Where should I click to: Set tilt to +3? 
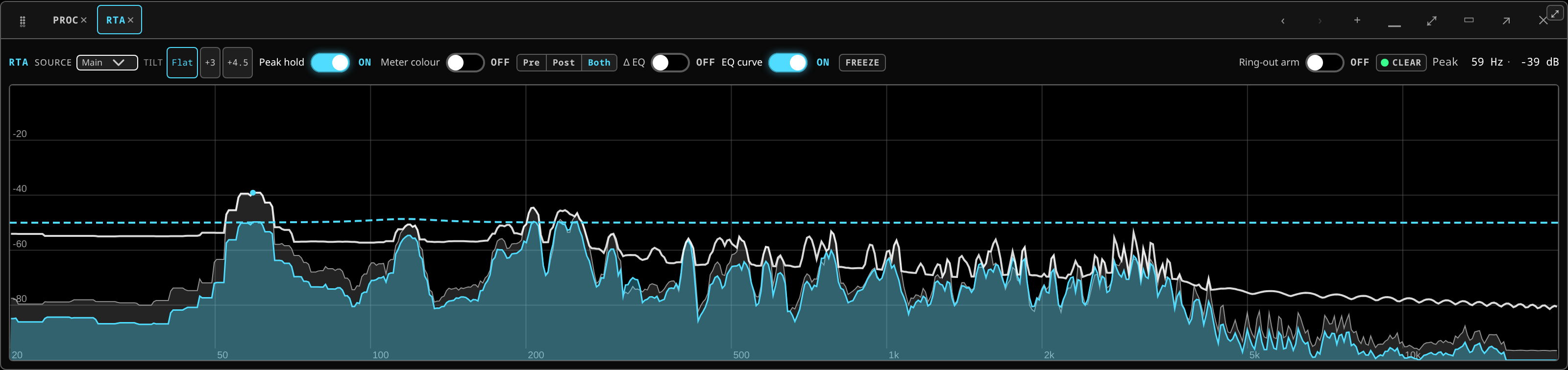click(210, 63)
